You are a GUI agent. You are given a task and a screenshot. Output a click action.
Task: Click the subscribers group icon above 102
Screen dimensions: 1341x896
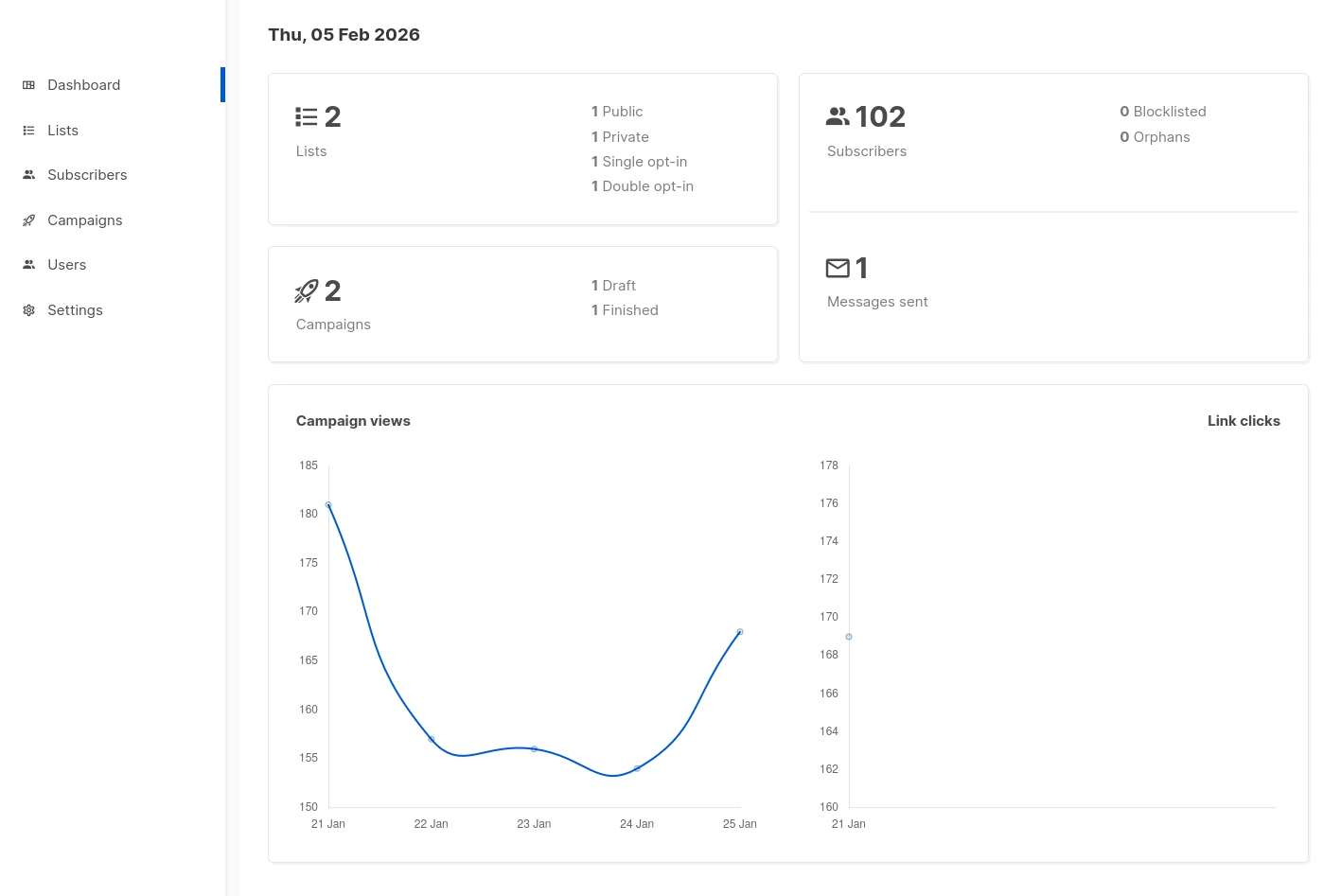click(838, 115)
